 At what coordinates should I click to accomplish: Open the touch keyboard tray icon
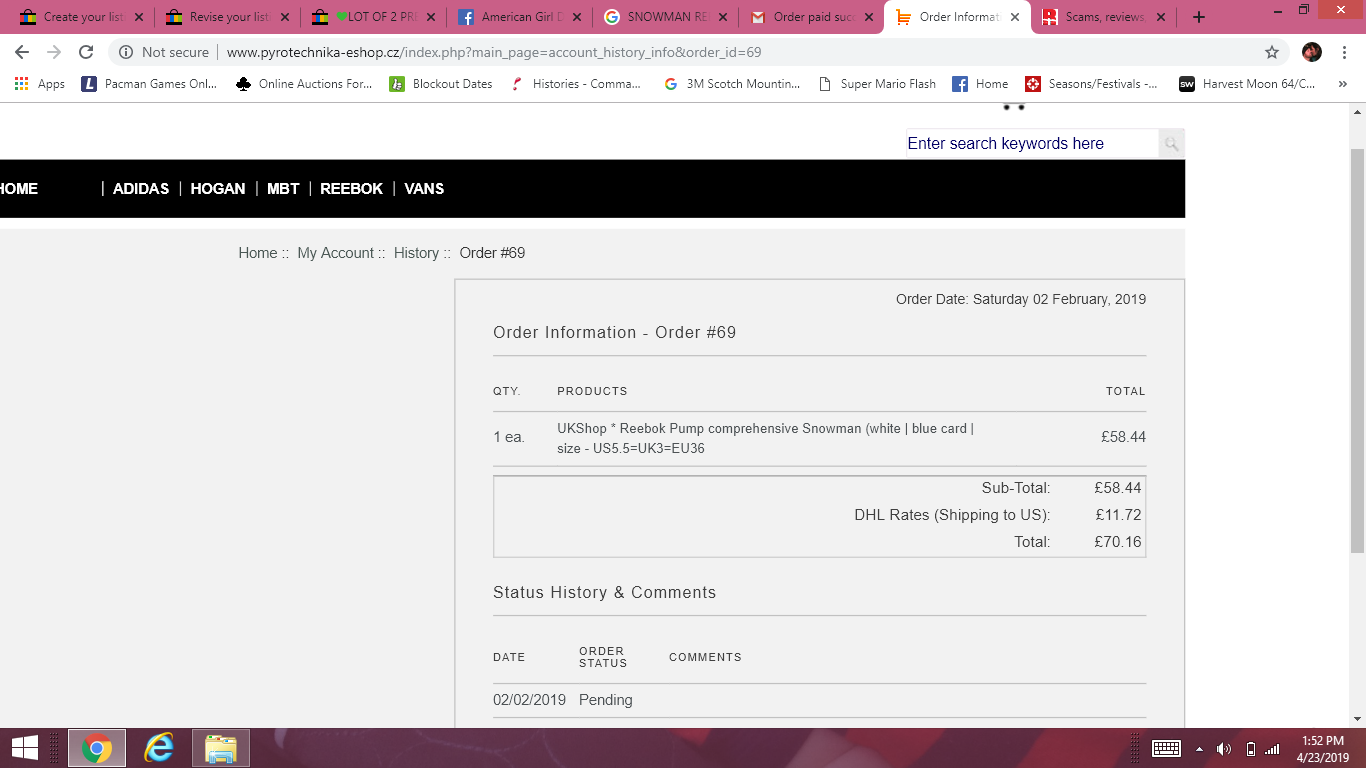pos(1167,748)
